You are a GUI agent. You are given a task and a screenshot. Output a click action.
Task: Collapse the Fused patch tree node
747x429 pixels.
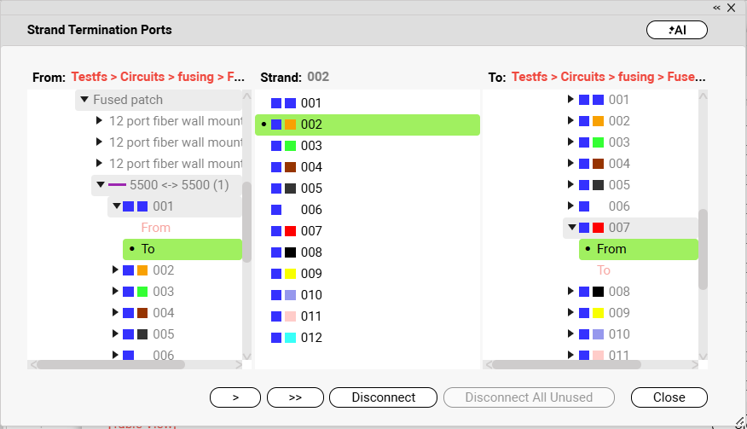tap(84, 99)
